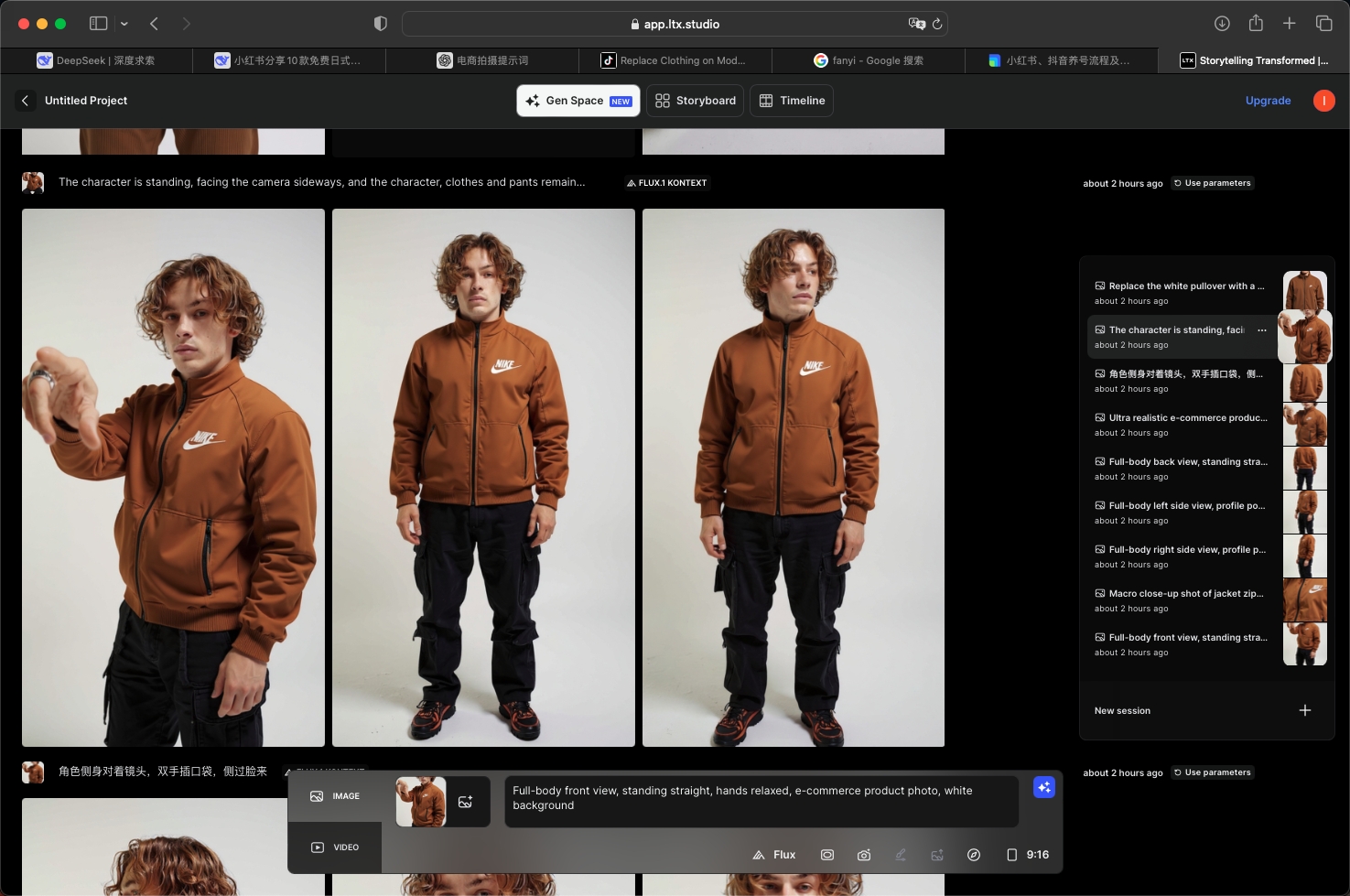
Task: Switch to 'Replace Clothing on Mod...' browser tab
Action: click(x=675, y=60)
